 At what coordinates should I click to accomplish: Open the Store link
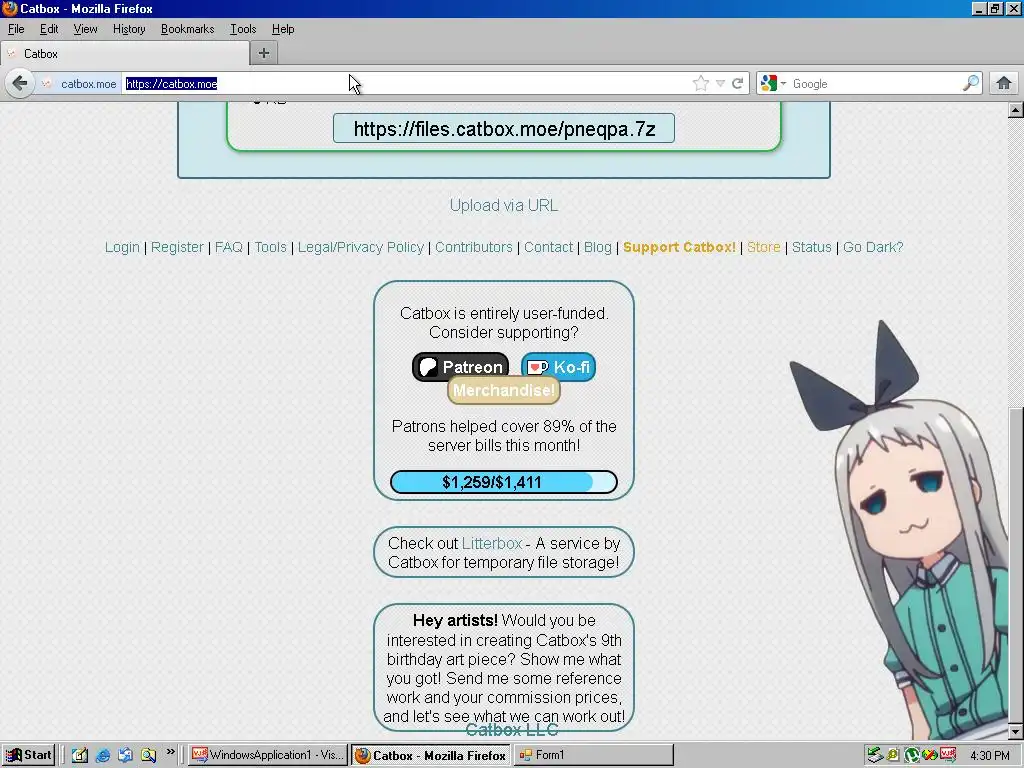coord(763,247)
